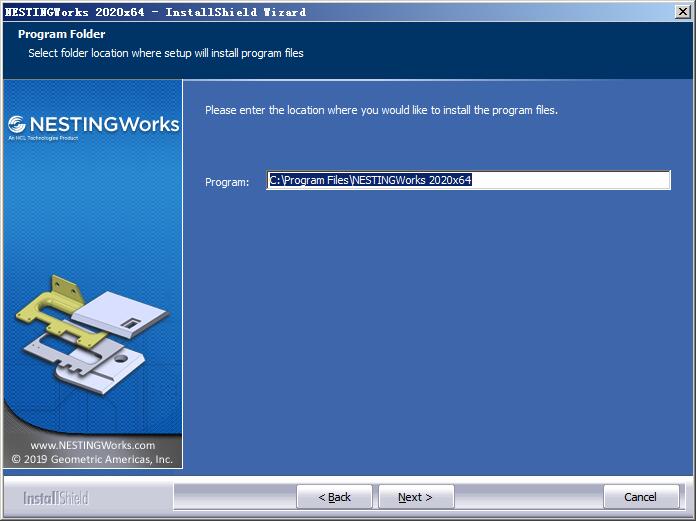Close the InstallShield Wizard window
Image resolution: width=696 pixels, height=521 pixels.
683,12
